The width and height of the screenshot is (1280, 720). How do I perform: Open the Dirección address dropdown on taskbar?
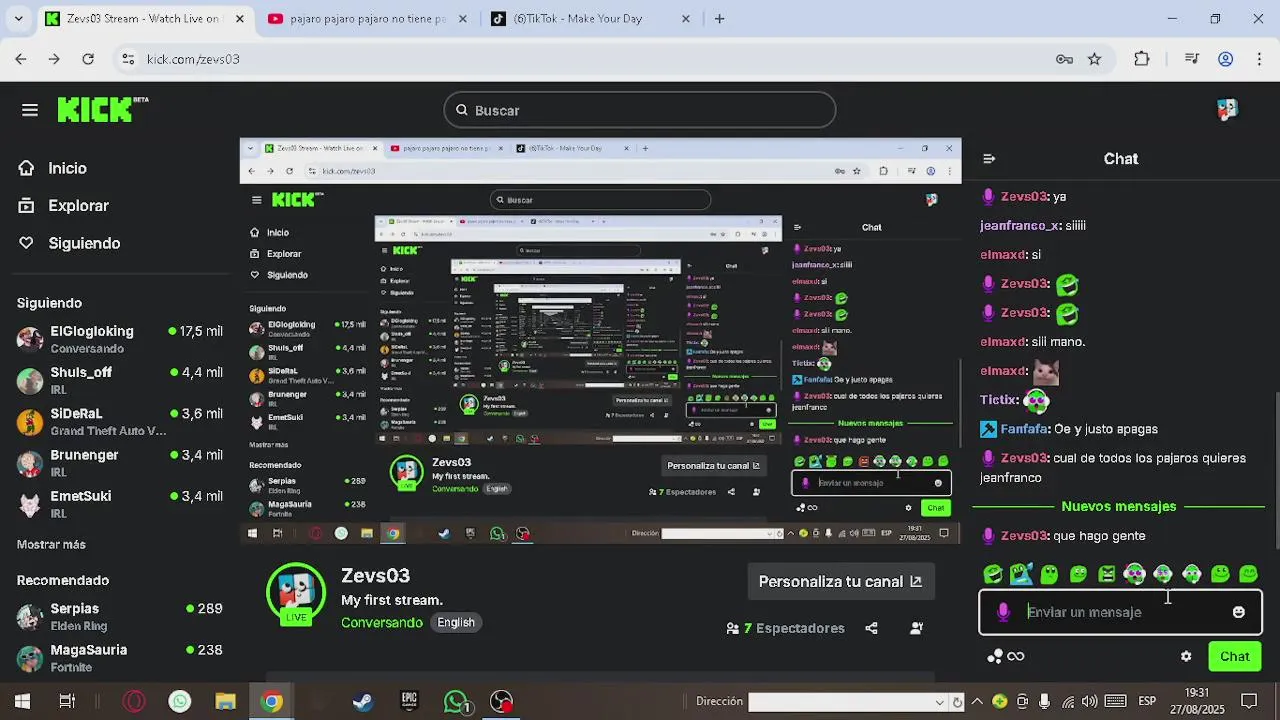938,702
